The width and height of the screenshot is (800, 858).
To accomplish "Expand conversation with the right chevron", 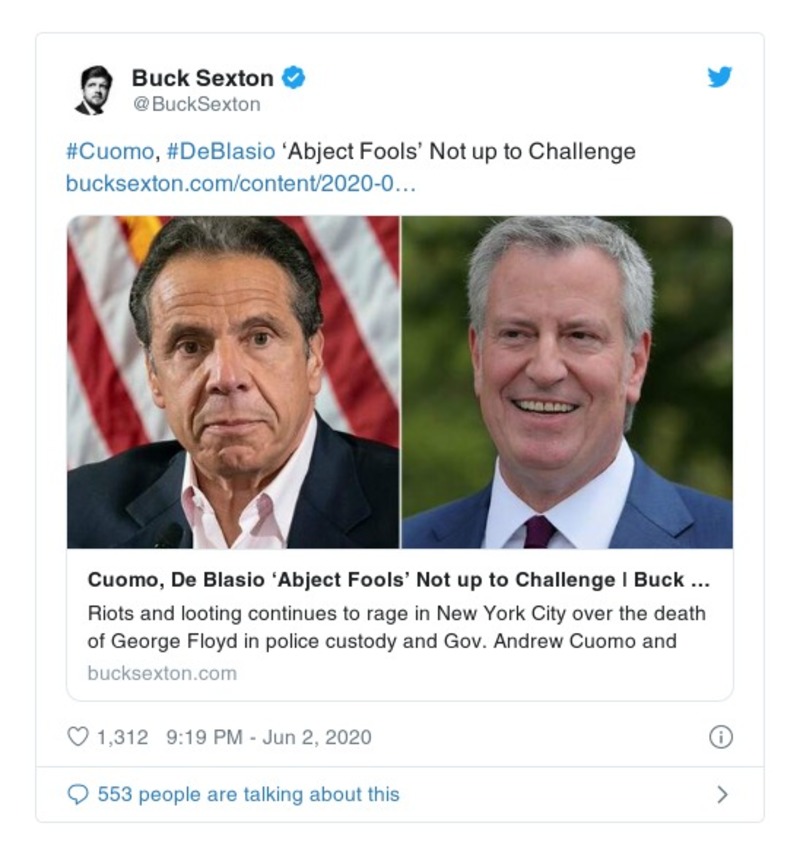I will tap(722, 794).
